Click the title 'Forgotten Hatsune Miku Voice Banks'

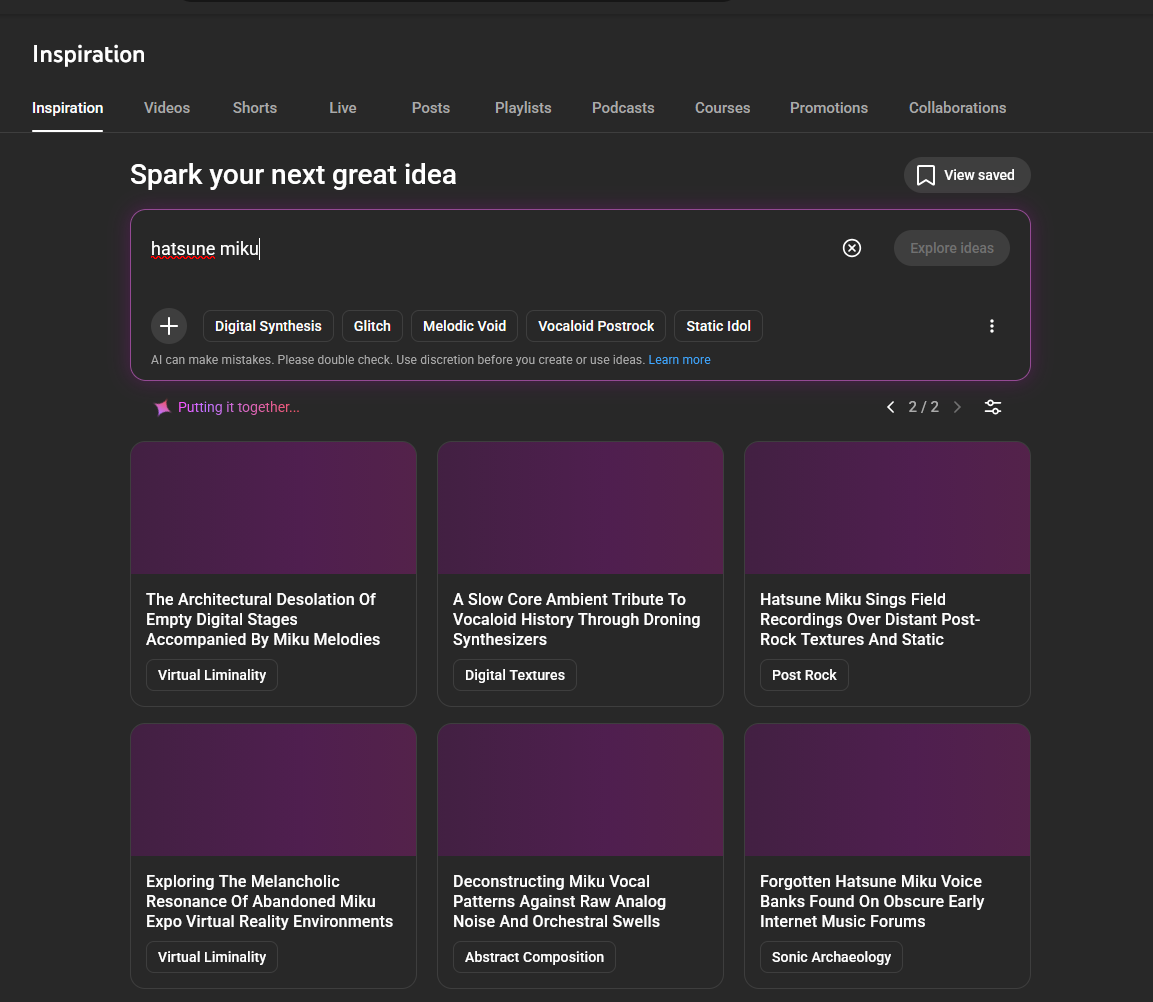point(871,901)
